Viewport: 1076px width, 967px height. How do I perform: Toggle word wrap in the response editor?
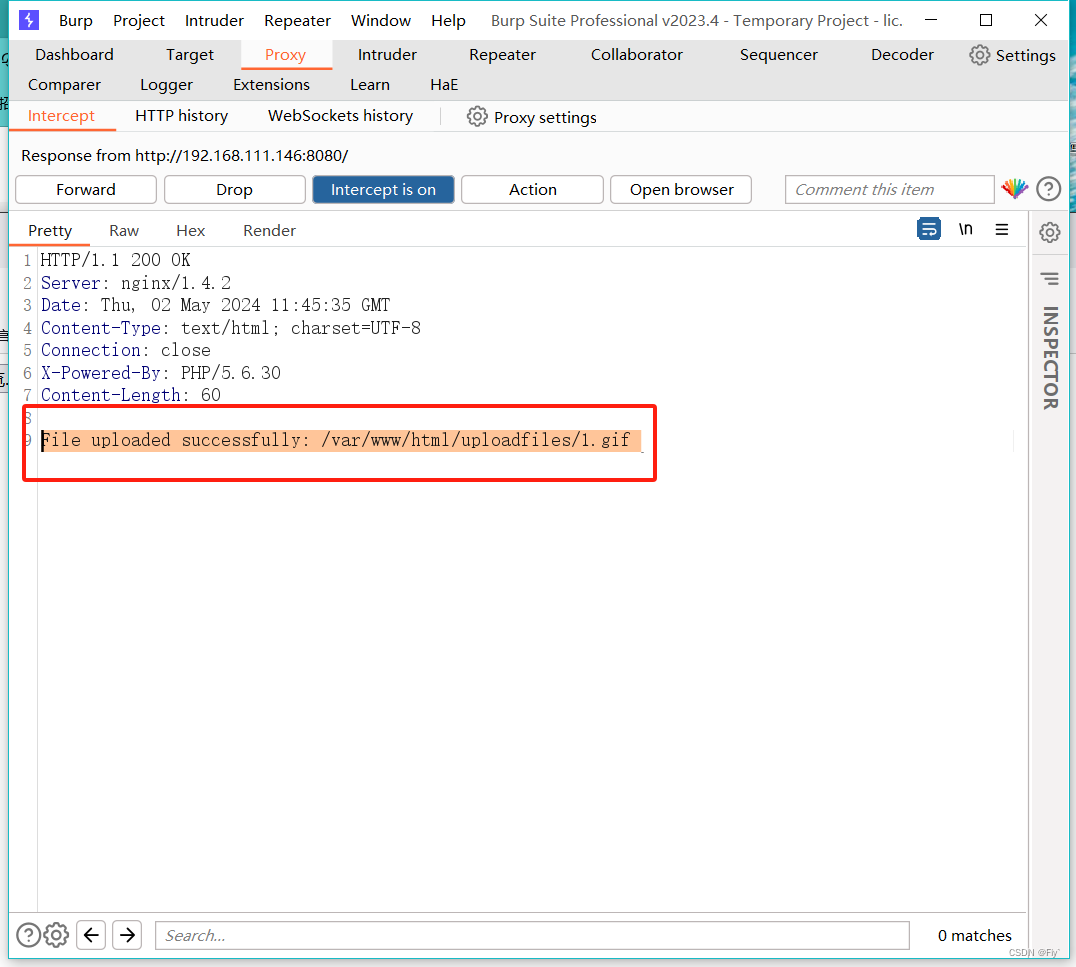coord(929,229)
